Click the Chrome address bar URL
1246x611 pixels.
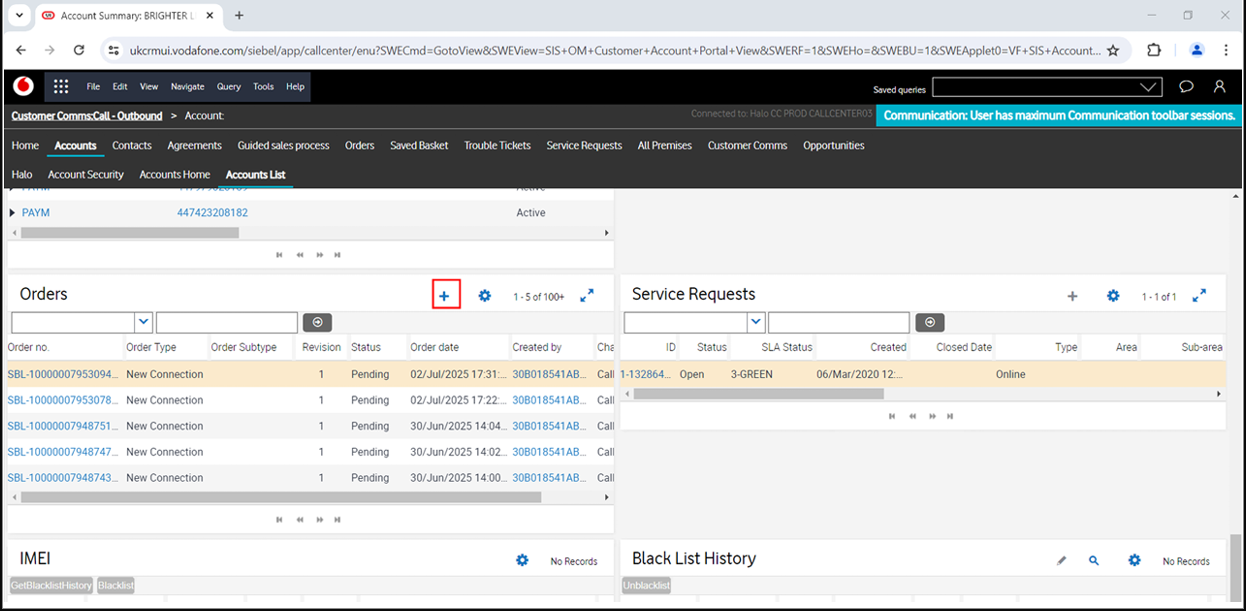pyautogui.click(x=615, y=50)
